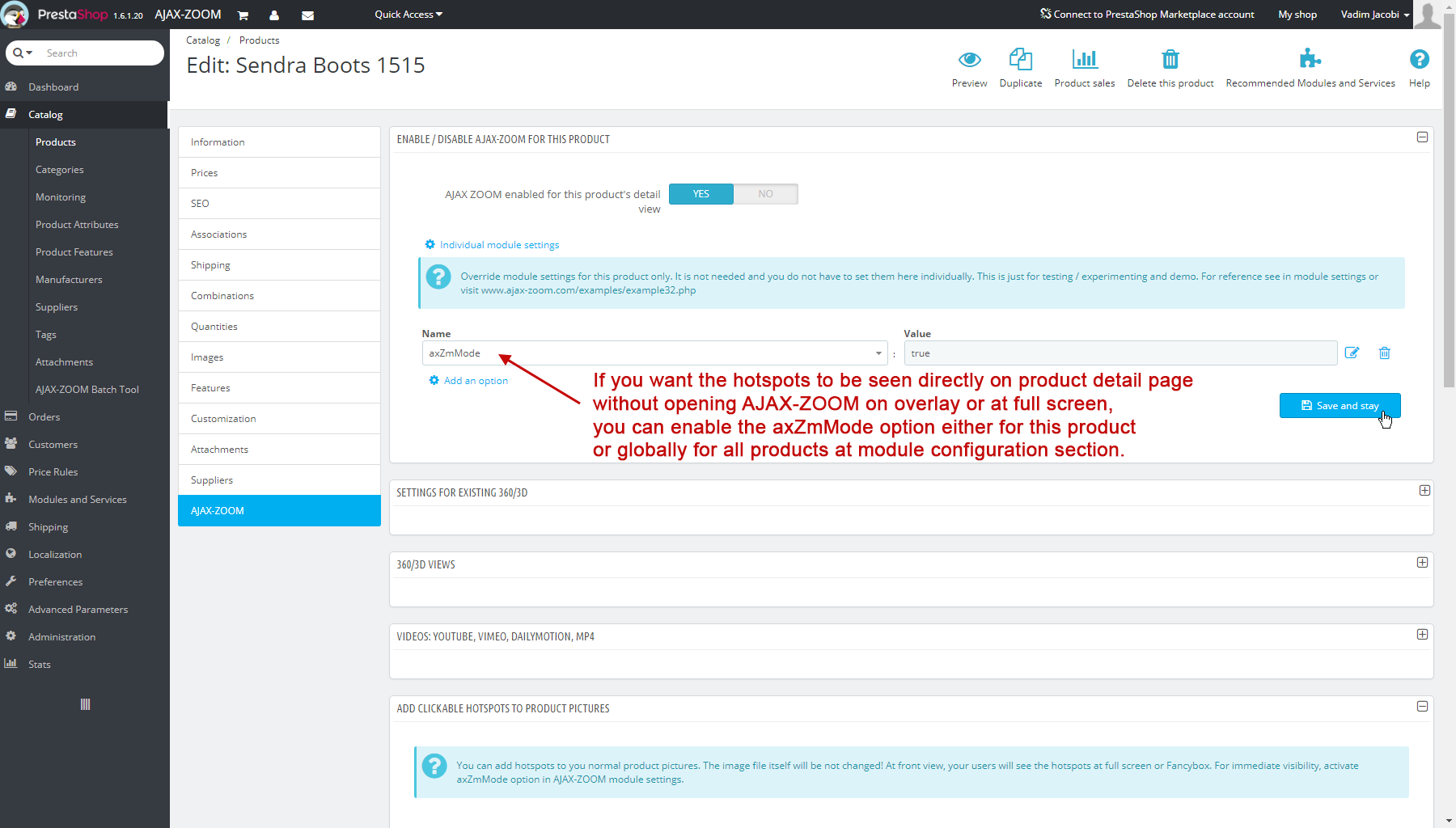This screenshot has height=828, width=1456.
Task: Open the Features product tab
Action: click(x=279, y=388)
